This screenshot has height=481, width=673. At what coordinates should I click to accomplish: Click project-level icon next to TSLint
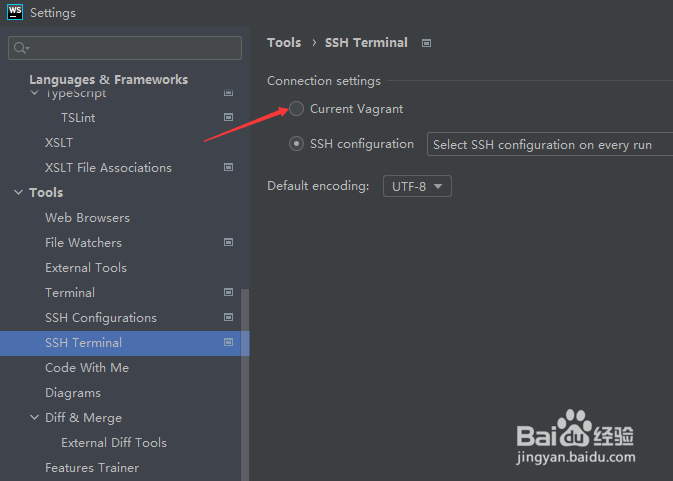tap(228, 118)
